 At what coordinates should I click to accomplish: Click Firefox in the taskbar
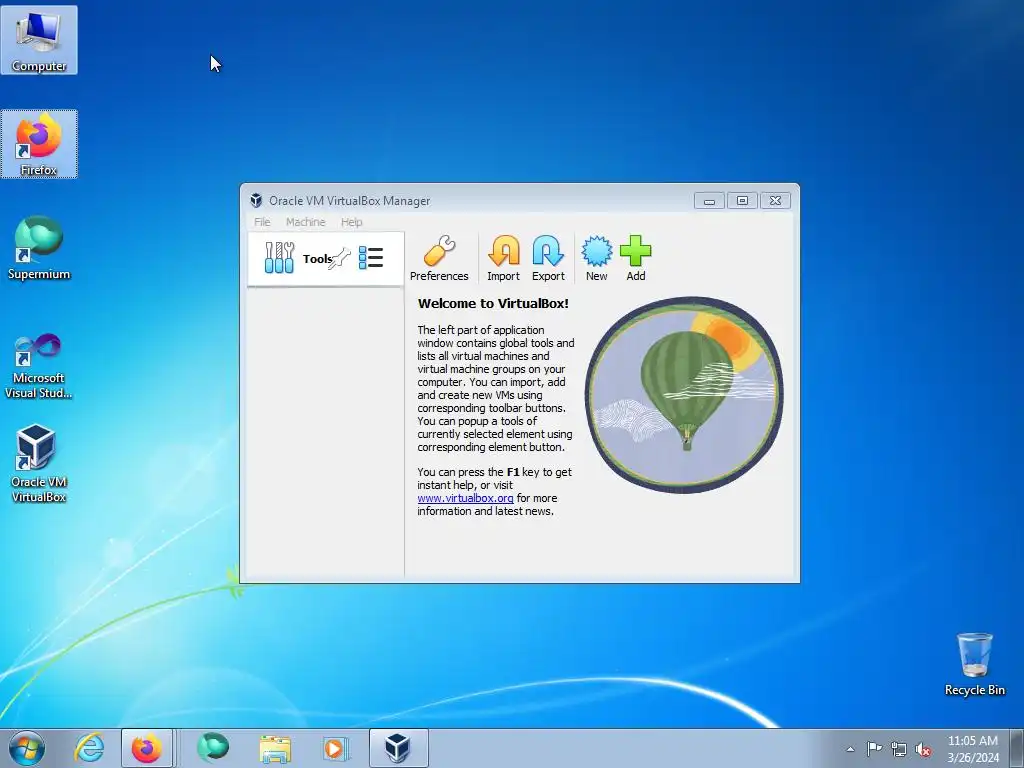tap(147, 748)
